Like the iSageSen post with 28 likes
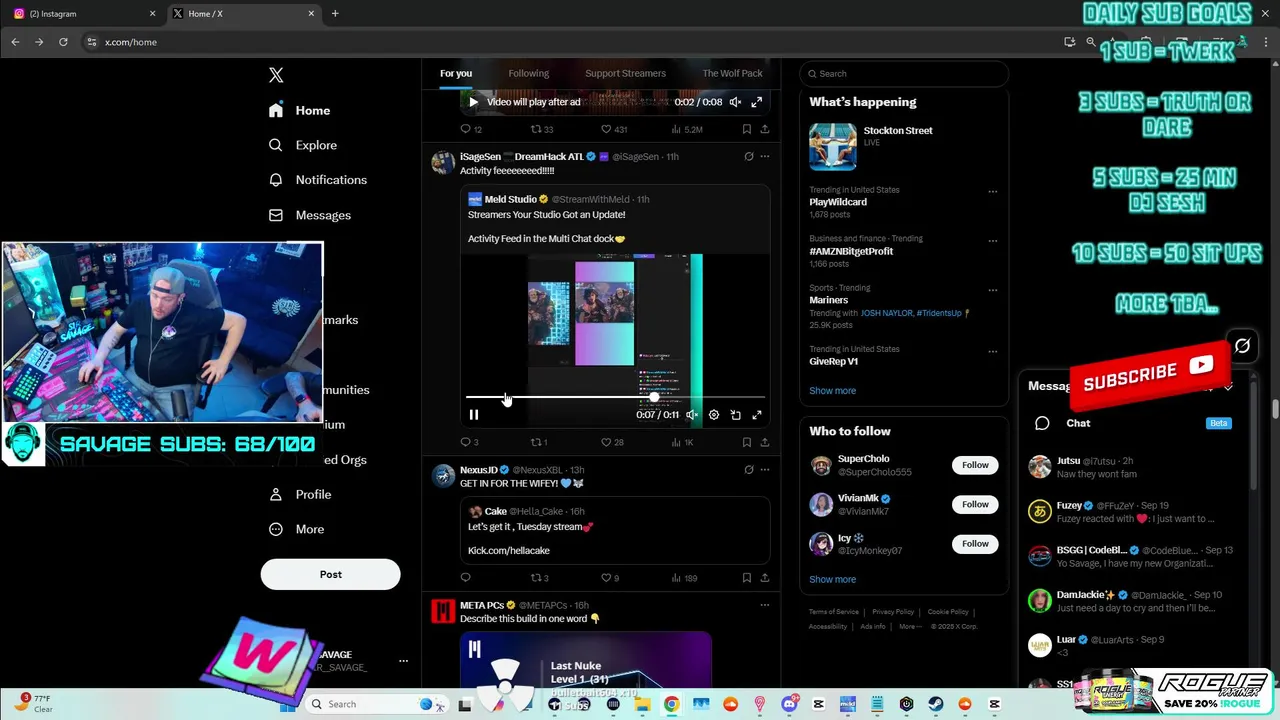1280x720 pixels. coord(612,442)
